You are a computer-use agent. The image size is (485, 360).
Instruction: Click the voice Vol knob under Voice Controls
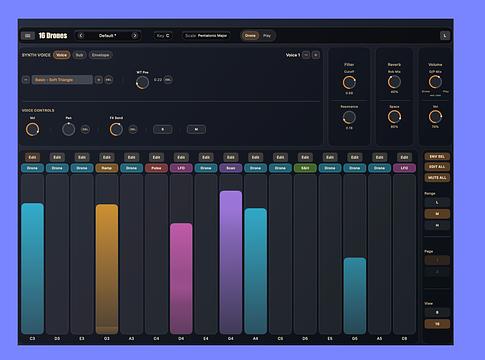32,129
